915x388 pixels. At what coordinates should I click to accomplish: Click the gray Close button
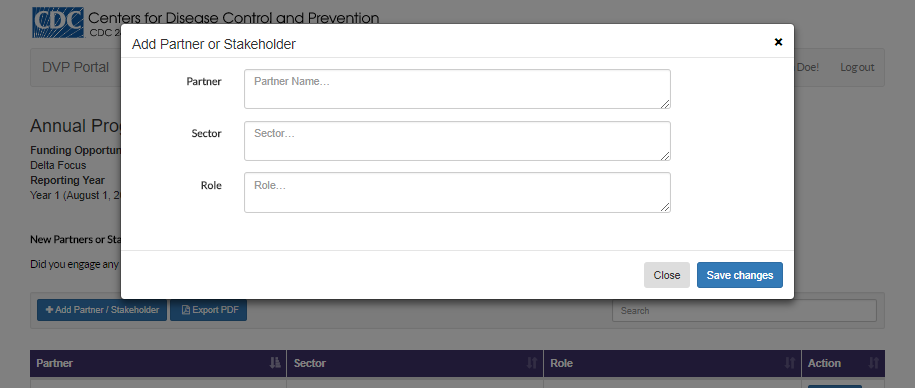point(666,275)
